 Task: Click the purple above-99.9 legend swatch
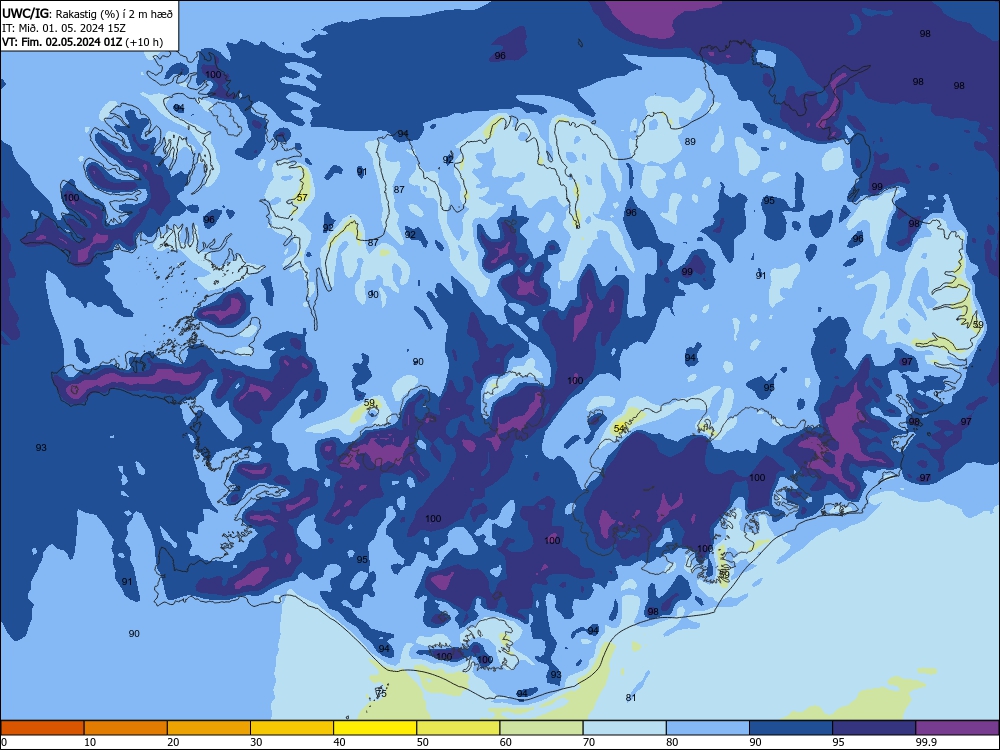point(957,728)
